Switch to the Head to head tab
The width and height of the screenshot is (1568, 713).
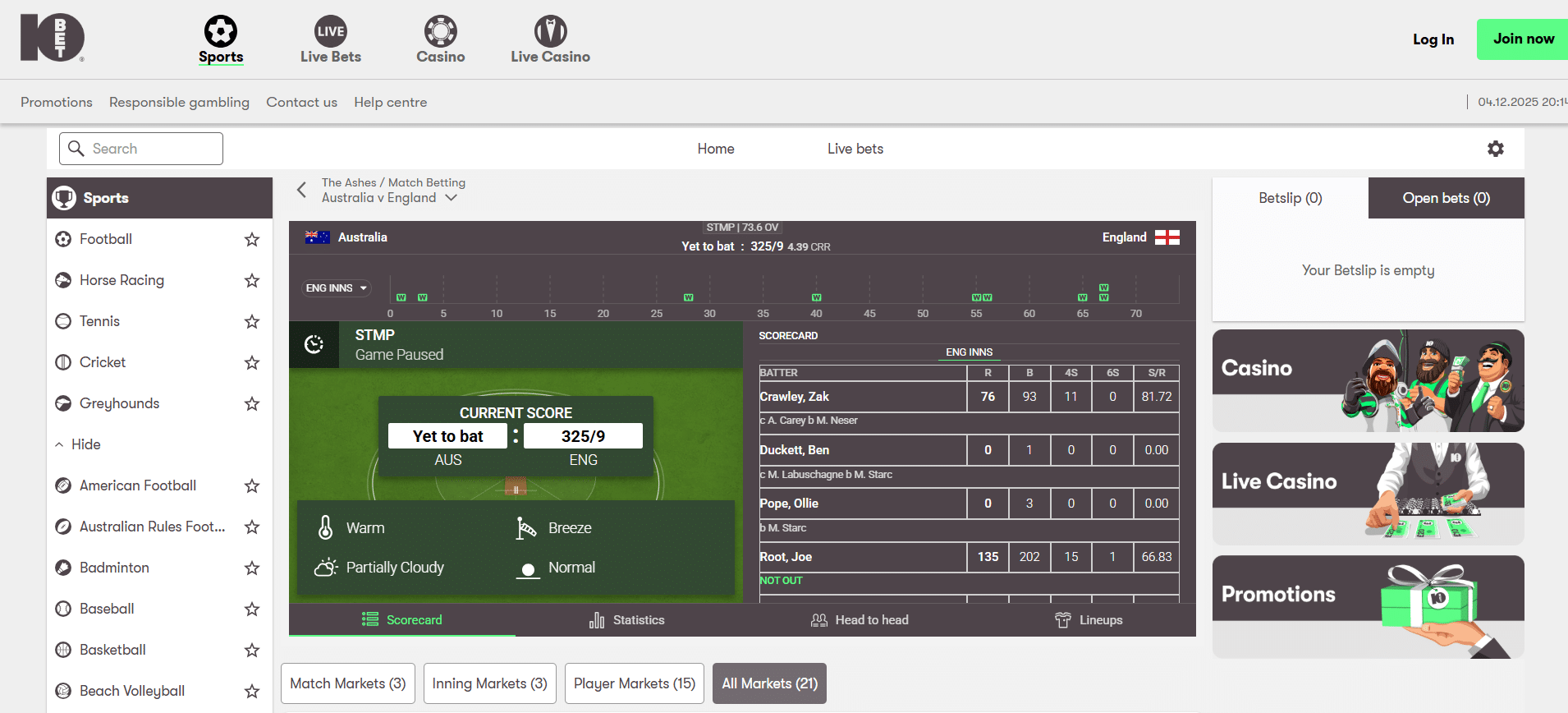coord(860,620)
